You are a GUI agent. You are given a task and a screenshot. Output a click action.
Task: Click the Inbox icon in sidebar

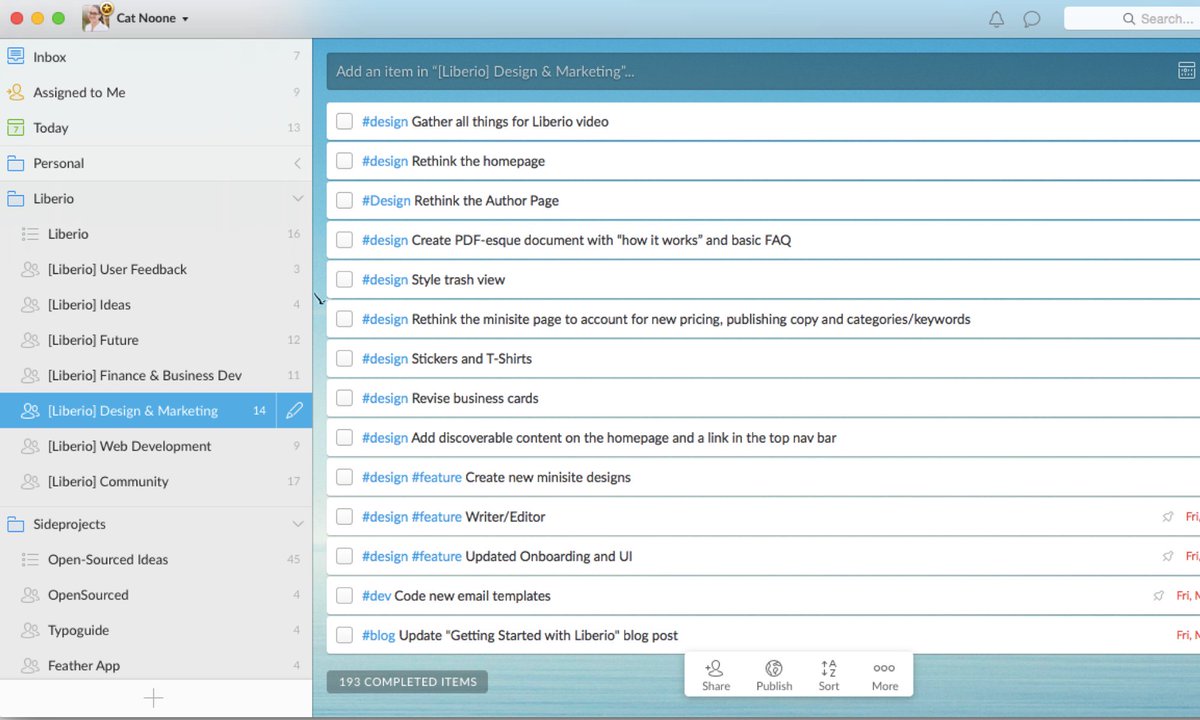click(15, 57)
